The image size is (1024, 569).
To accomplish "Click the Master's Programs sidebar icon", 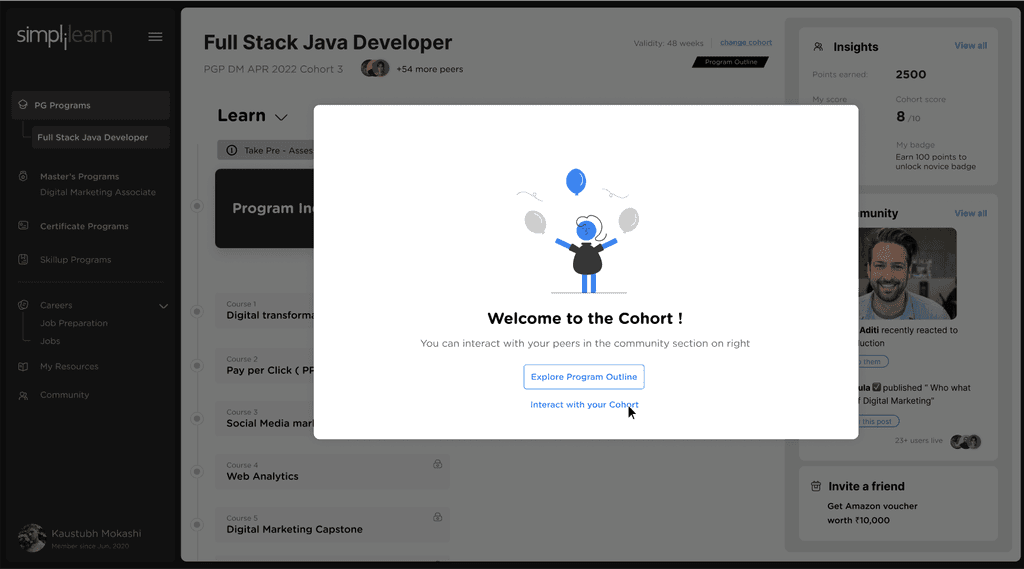I will click(x=23, y=176).
